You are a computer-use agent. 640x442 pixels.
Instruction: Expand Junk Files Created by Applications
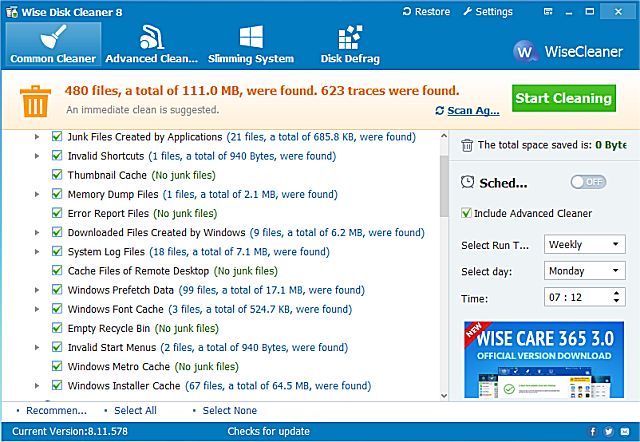pyautogui.click(x=37, y=137)
